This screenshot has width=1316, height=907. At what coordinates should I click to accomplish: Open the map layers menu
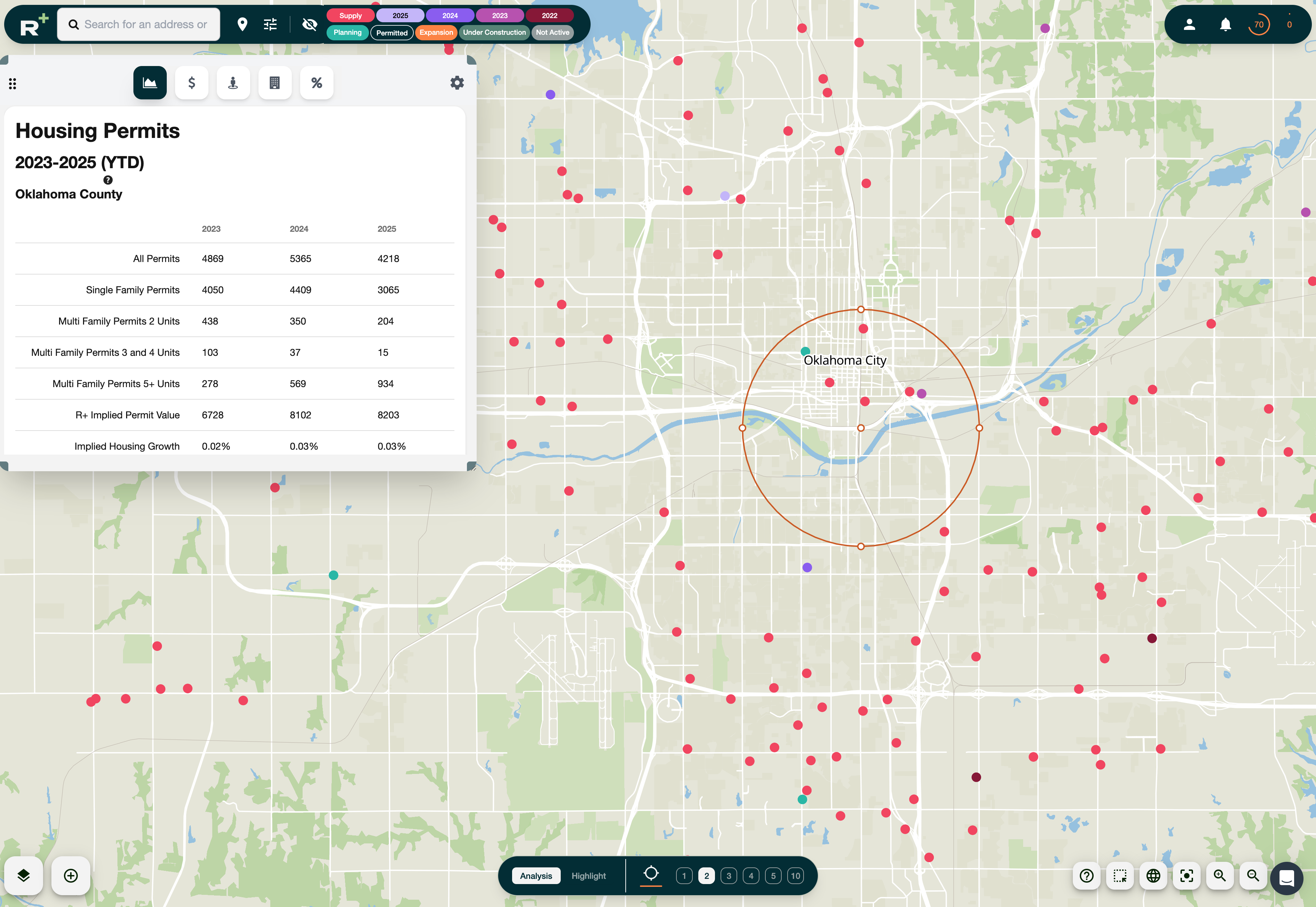(x=23, y=875)
